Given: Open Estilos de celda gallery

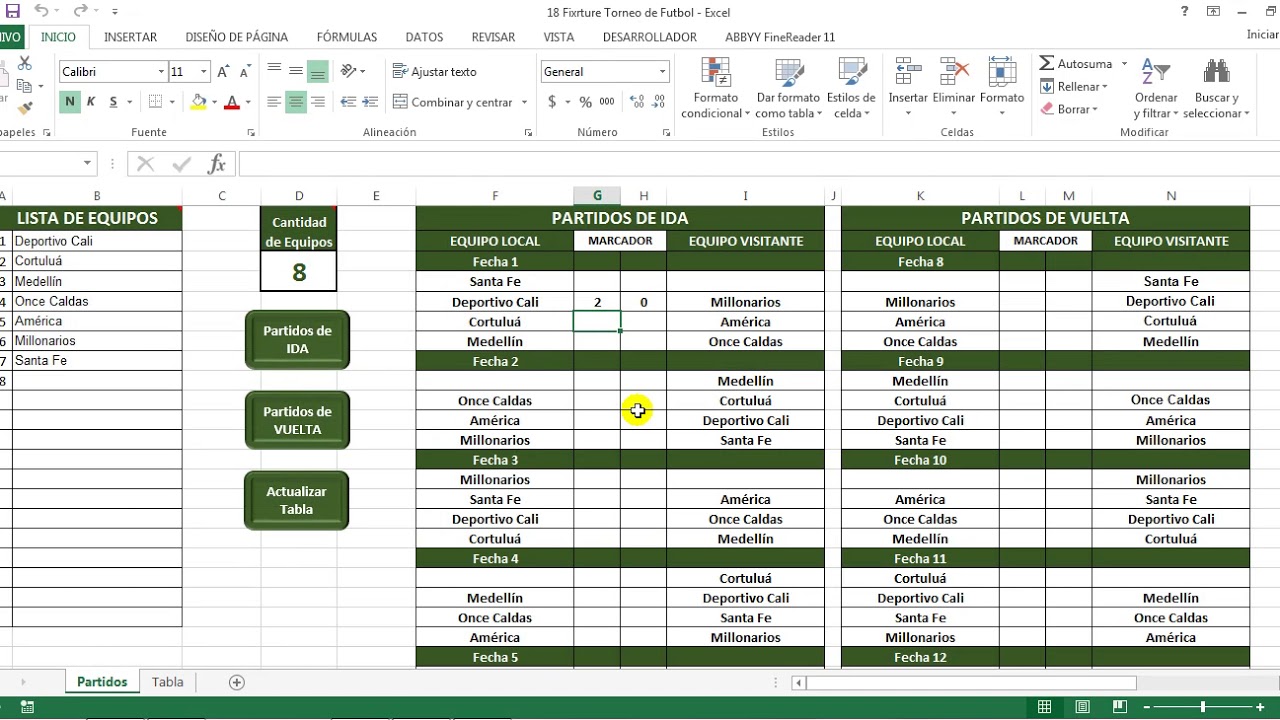Looking at the screenshot, I should (851, 88).
